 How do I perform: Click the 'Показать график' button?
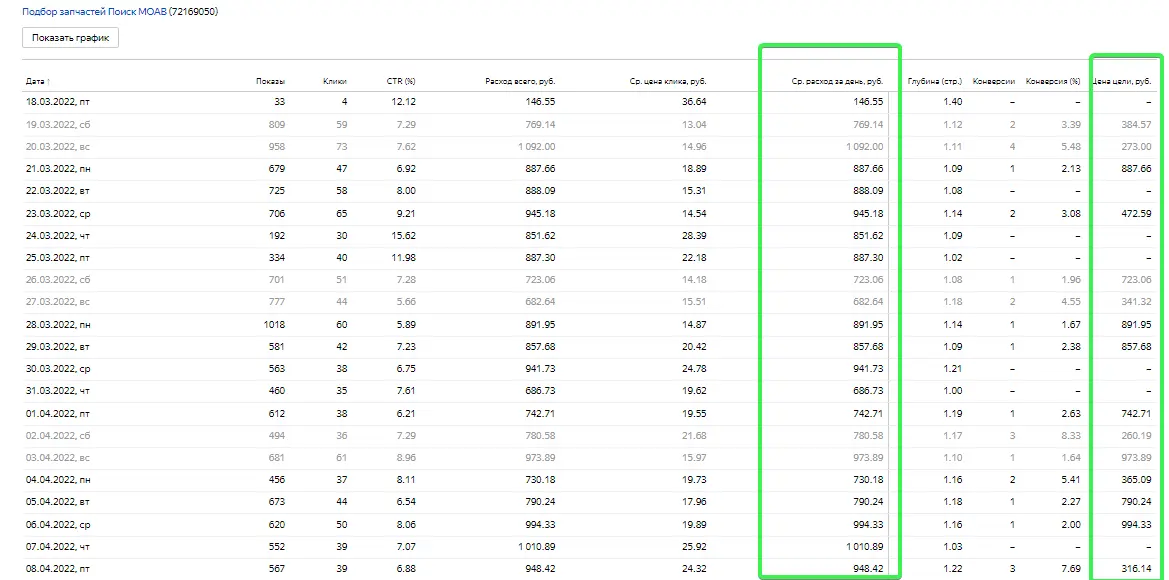click(71, 37)
